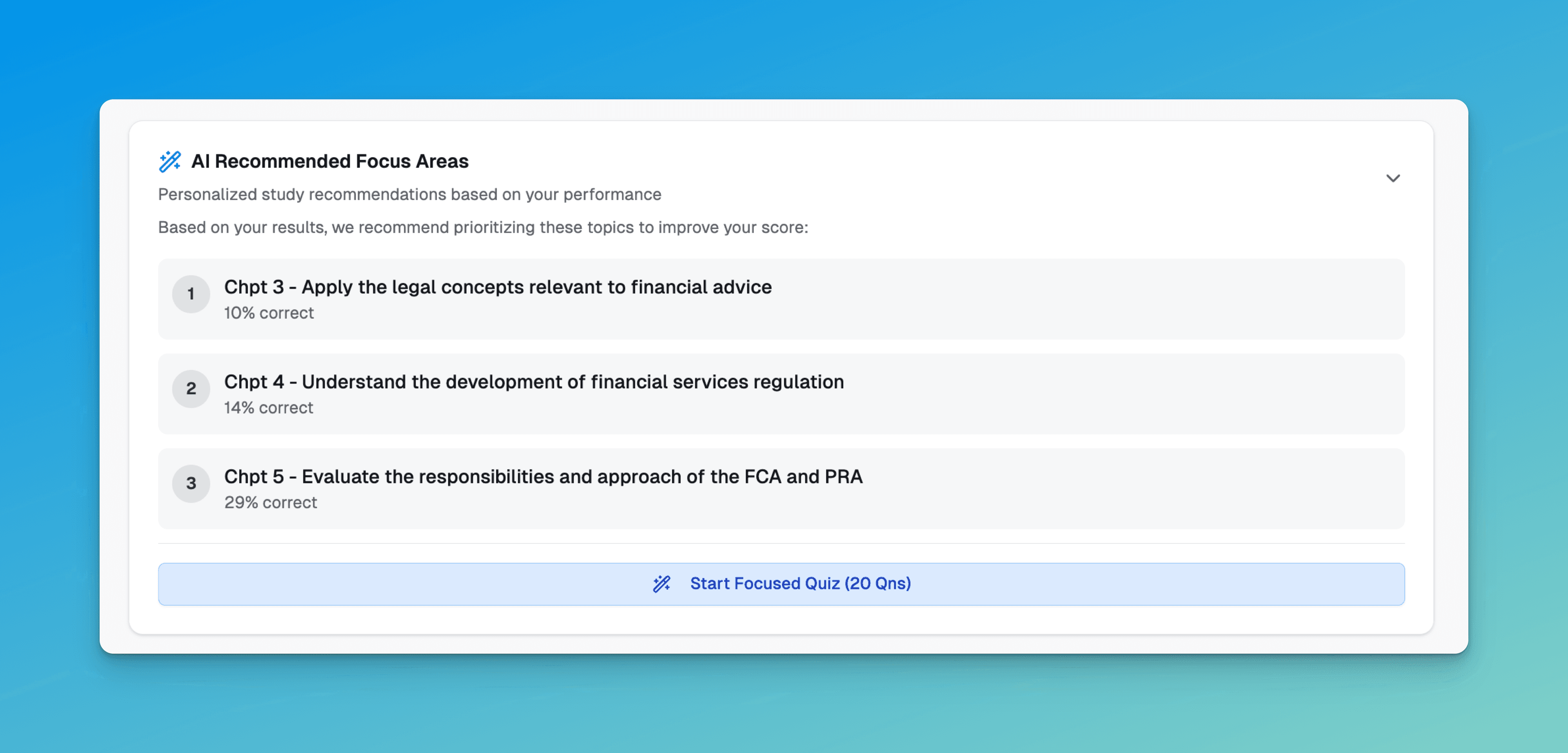Image resolution: width=1568 pixels, height=753 pixels.
Task: Click the magic wand icon beside AI Recommended Focus Areas
Action: 170,161
